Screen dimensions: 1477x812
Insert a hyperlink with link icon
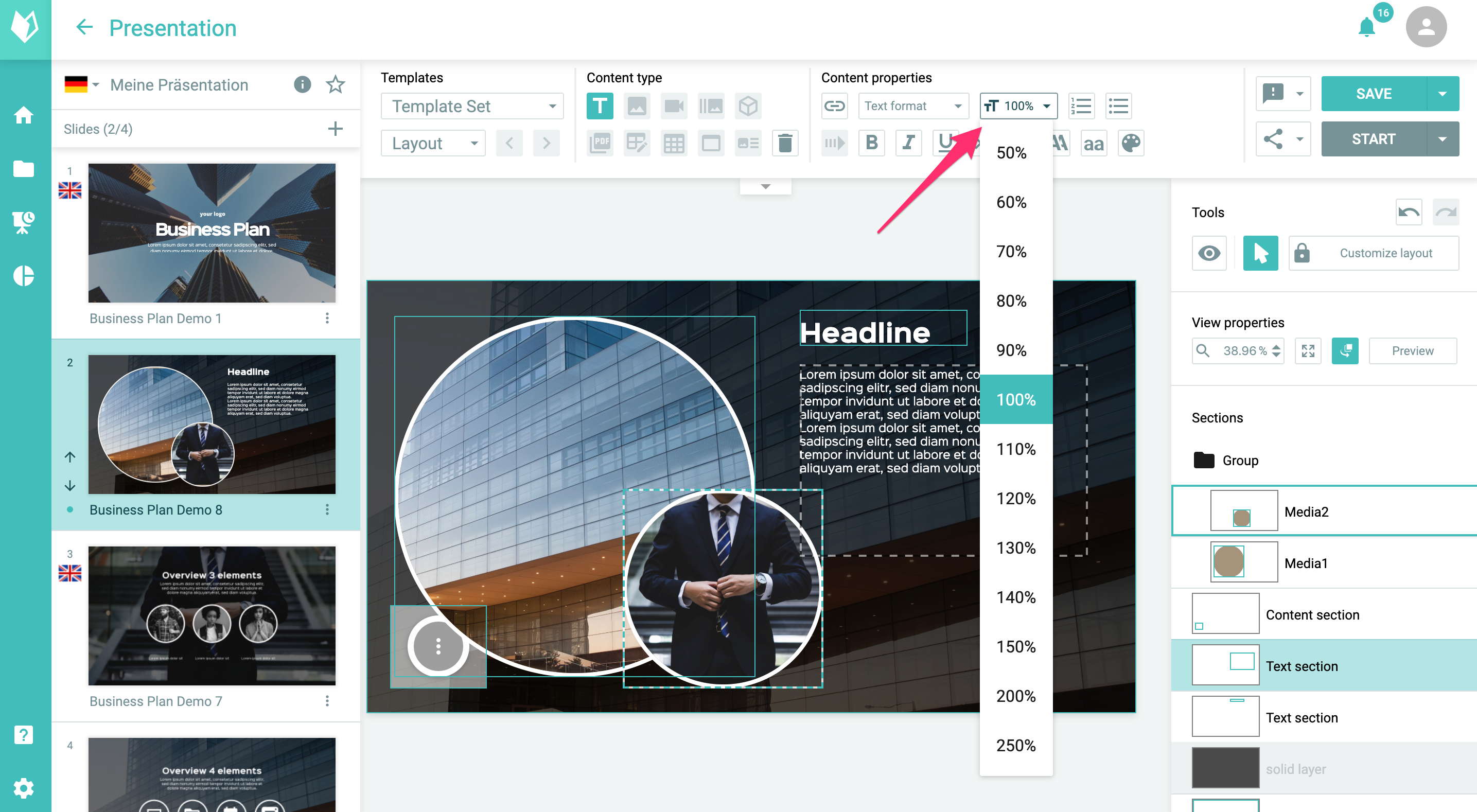point(834,106)
